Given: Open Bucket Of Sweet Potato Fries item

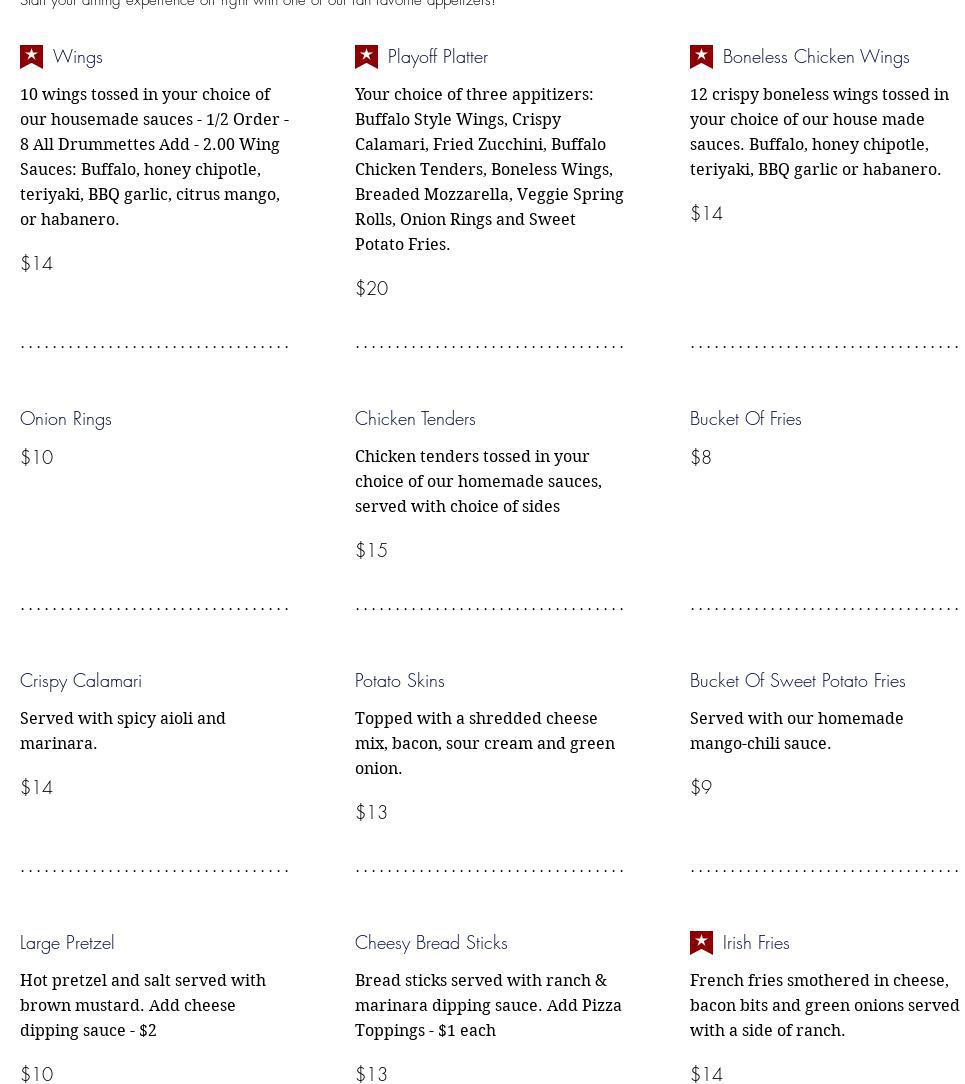Looking at the screenshot, I should tap(797, 681).
